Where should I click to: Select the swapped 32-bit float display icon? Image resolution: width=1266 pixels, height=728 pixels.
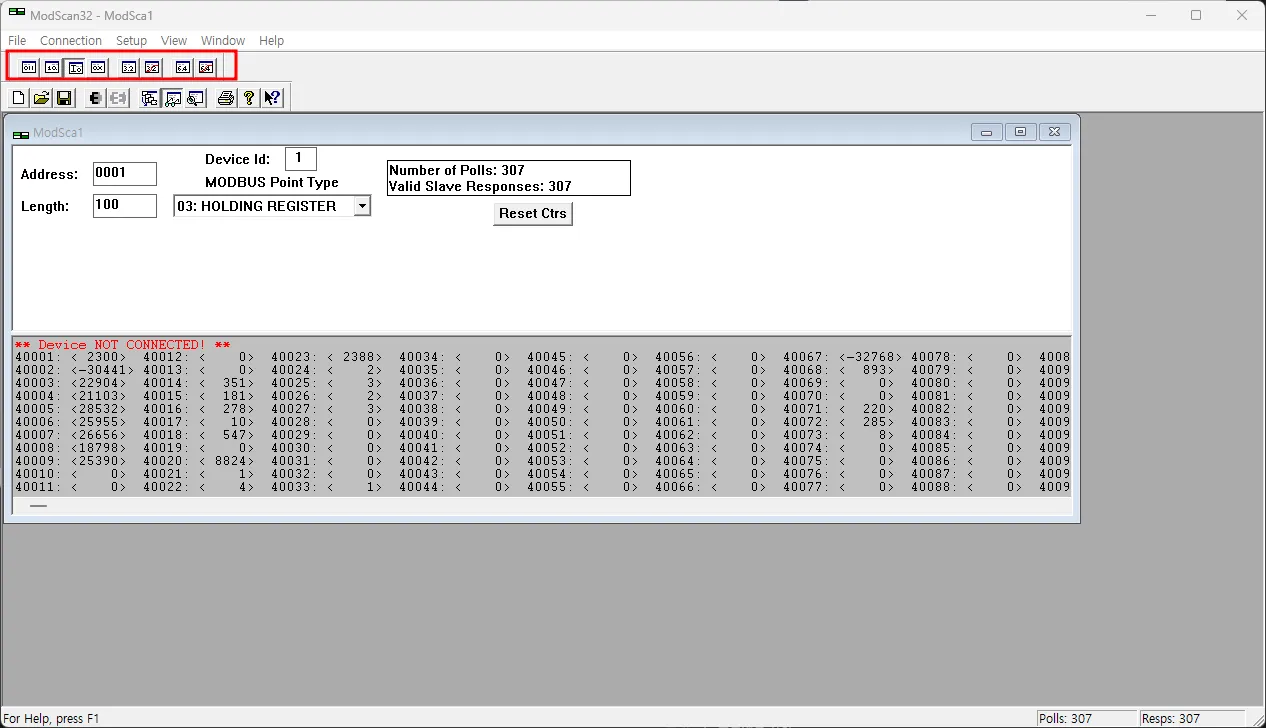click(x=152, y=67)
